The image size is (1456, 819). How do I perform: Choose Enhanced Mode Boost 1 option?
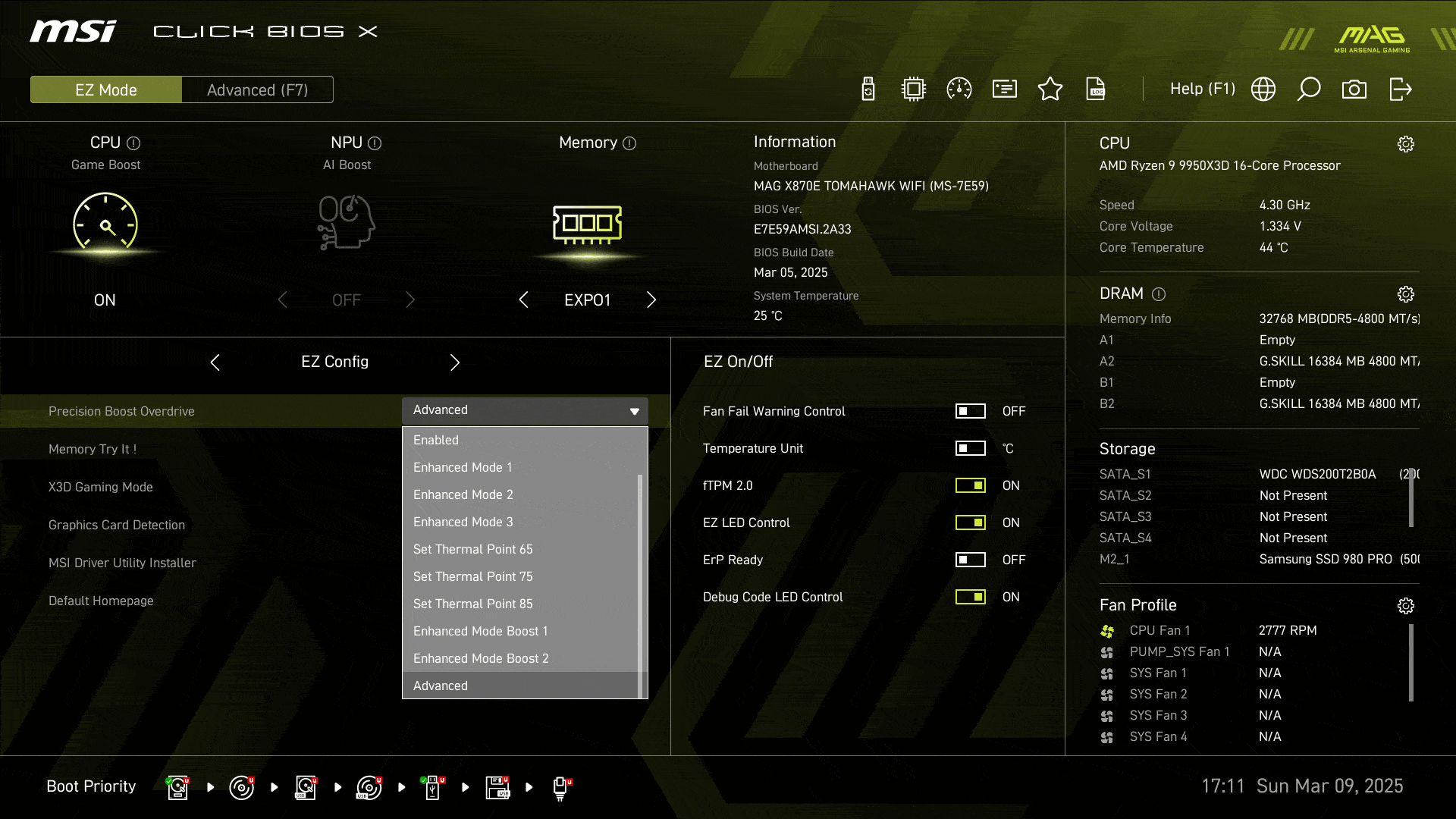point(520,631)
